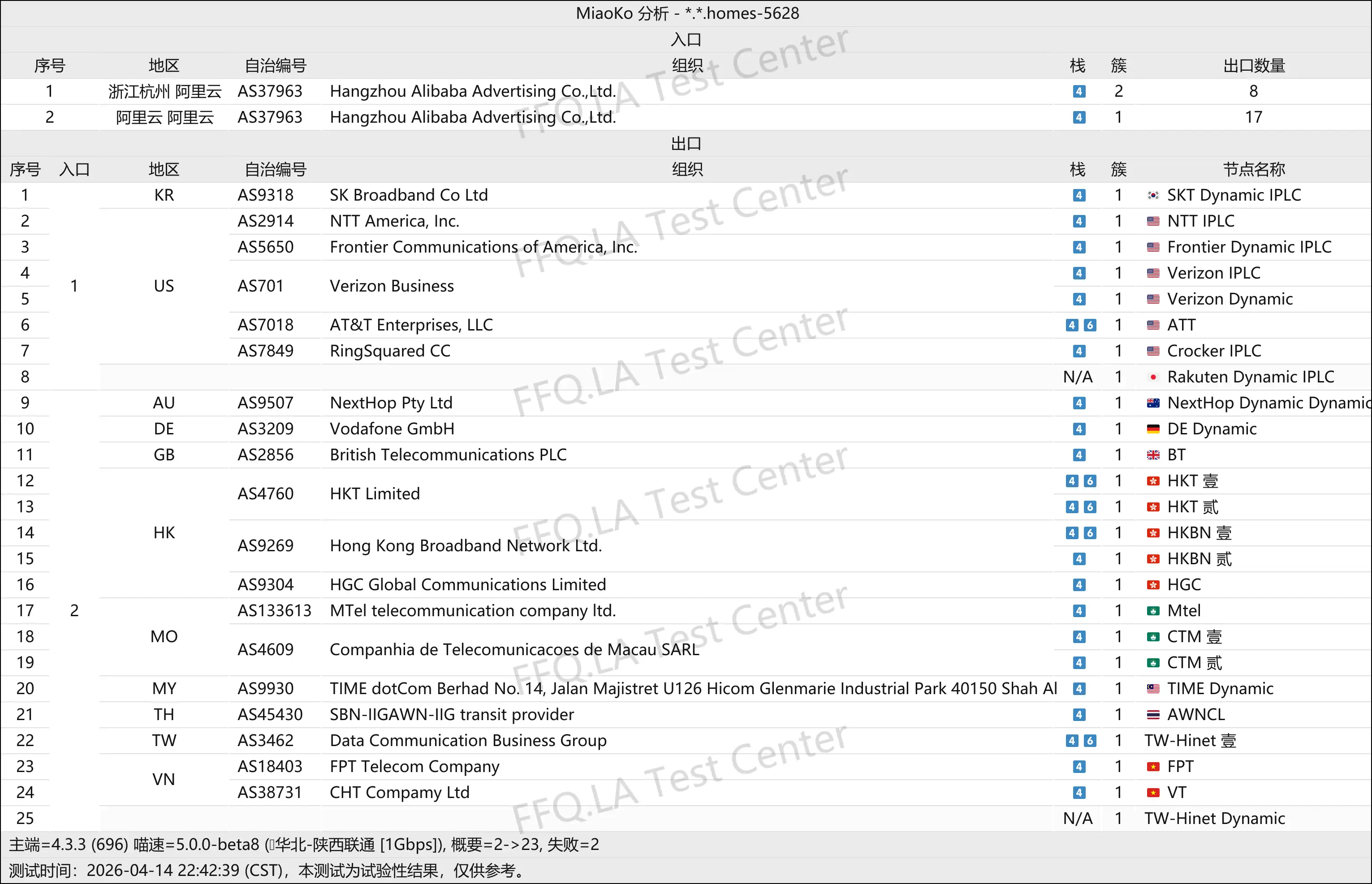Screen dimensions: 1372x884
Task: Select the test time "2026-04-14 22:42:39 (CST)"
Action: 185,871
